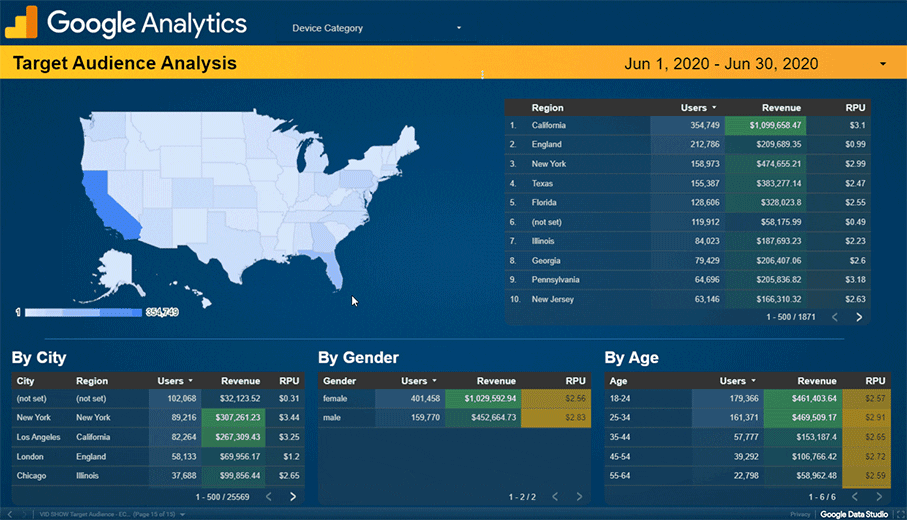Select the female row in gender table

pos(455,399)
